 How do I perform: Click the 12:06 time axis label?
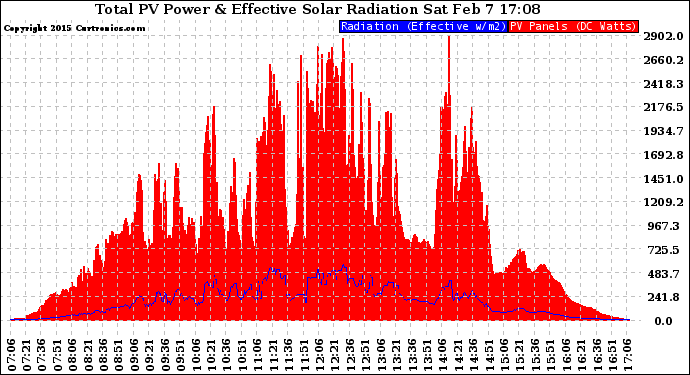tap(319, 354)
